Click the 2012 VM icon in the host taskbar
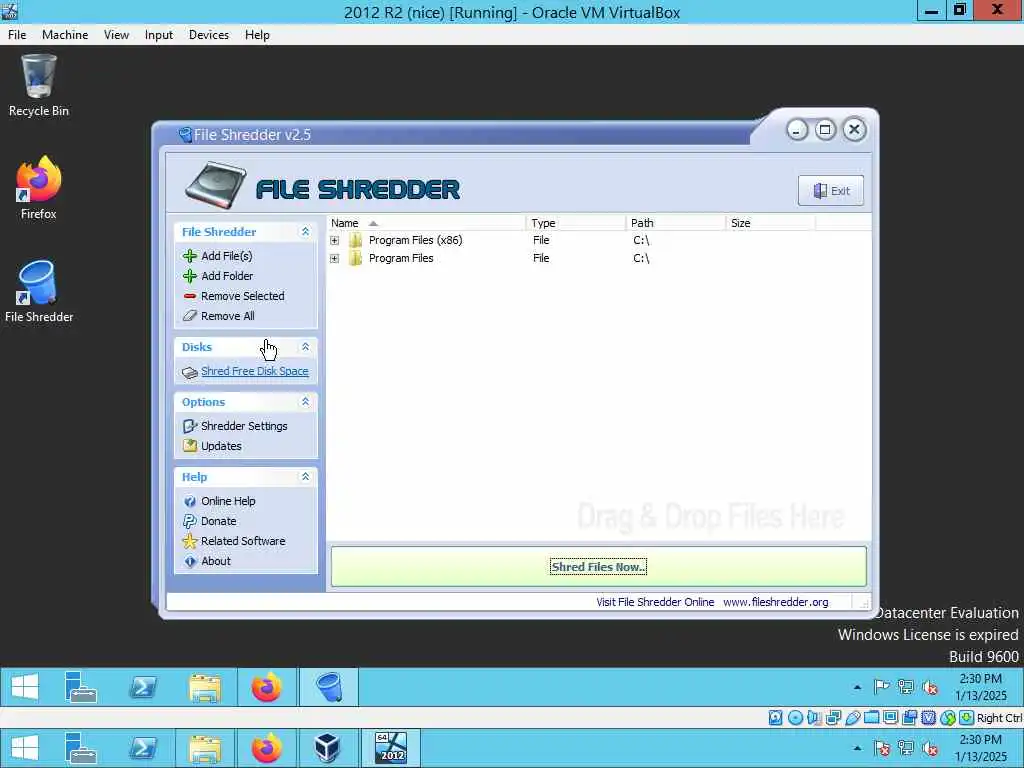The height and width of the screenshot is (768, 1024). [390, 748]
